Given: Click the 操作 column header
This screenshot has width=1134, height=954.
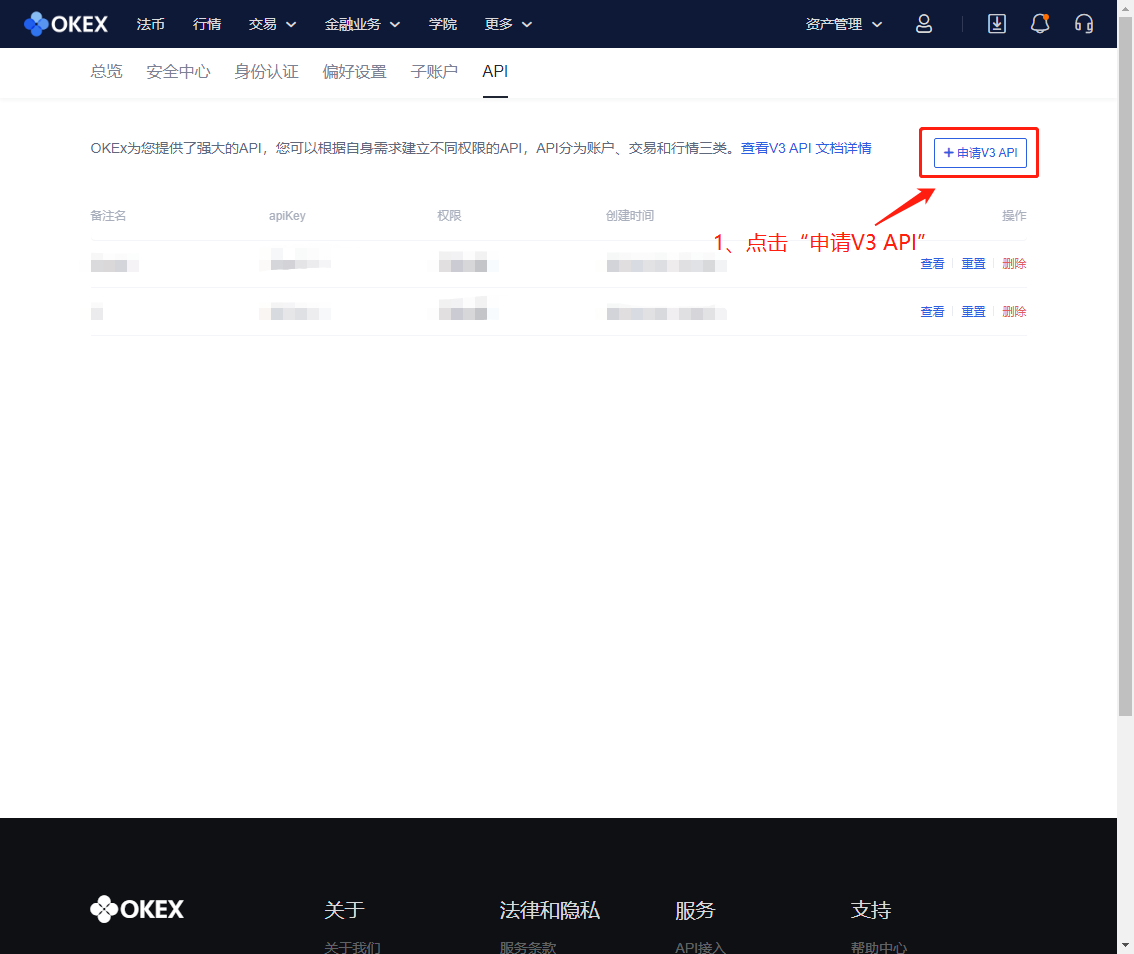Looking at the screenshot, I should click(x=1014, y=216).
